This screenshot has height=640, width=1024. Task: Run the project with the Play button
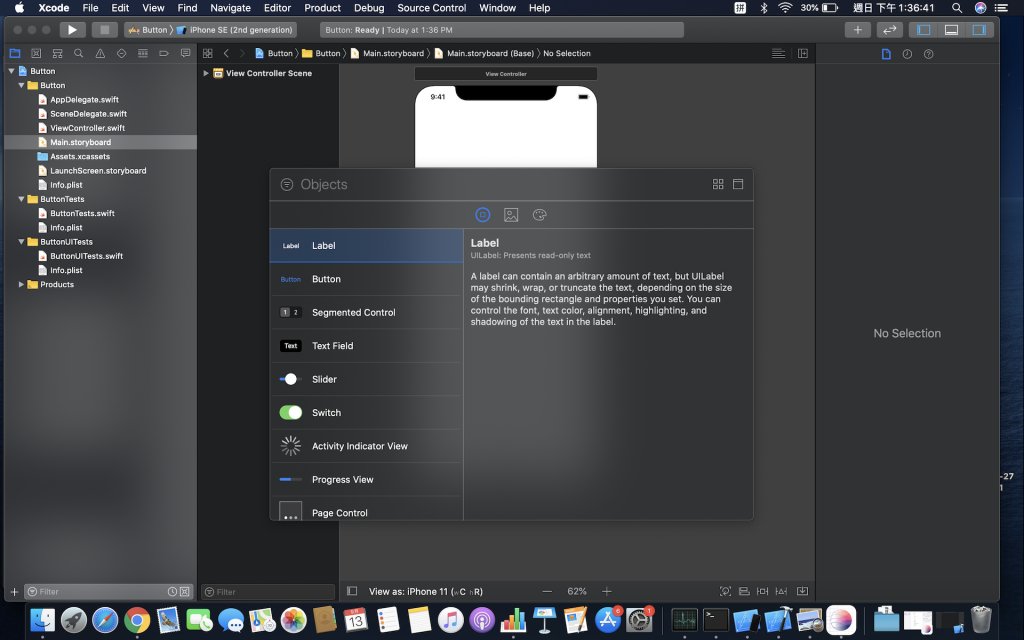coord(72,30)
